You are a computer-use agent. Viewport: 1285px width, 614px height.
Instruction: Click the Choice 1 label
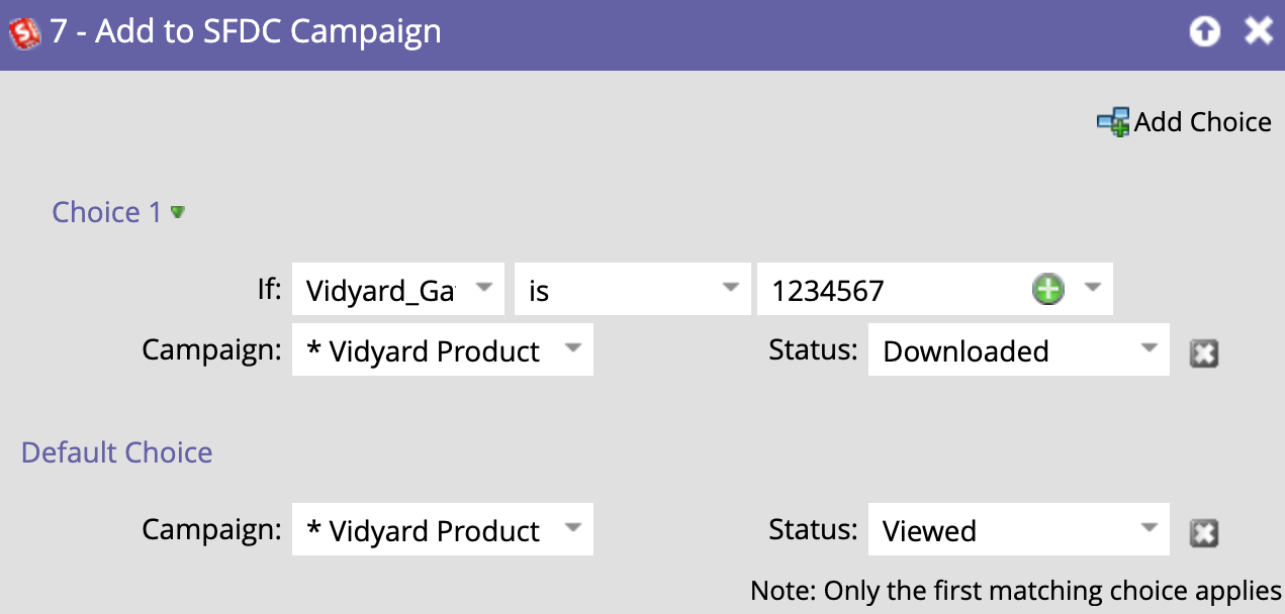[106, 212]
